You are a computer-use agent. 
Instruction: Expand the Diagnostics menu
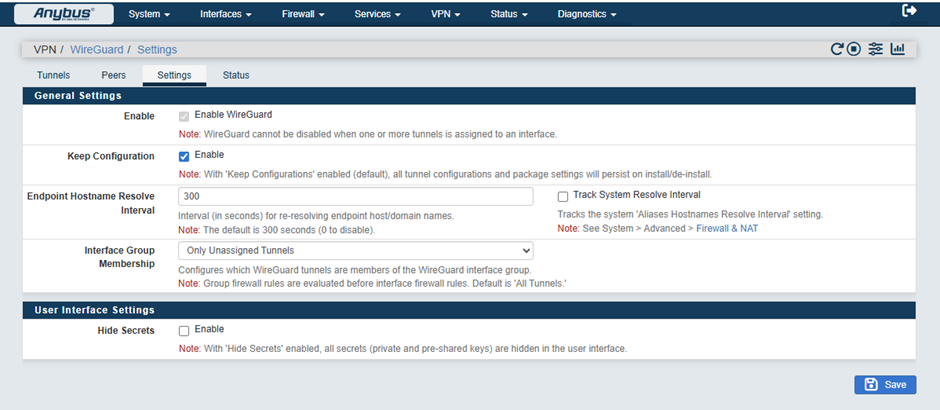click(x=586, y=14)
